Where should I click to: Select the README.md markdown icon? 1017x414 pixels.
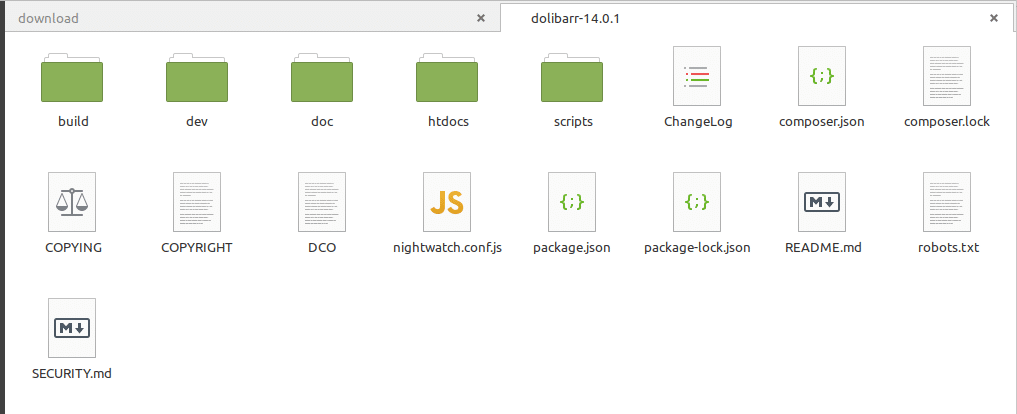point(822,202)
